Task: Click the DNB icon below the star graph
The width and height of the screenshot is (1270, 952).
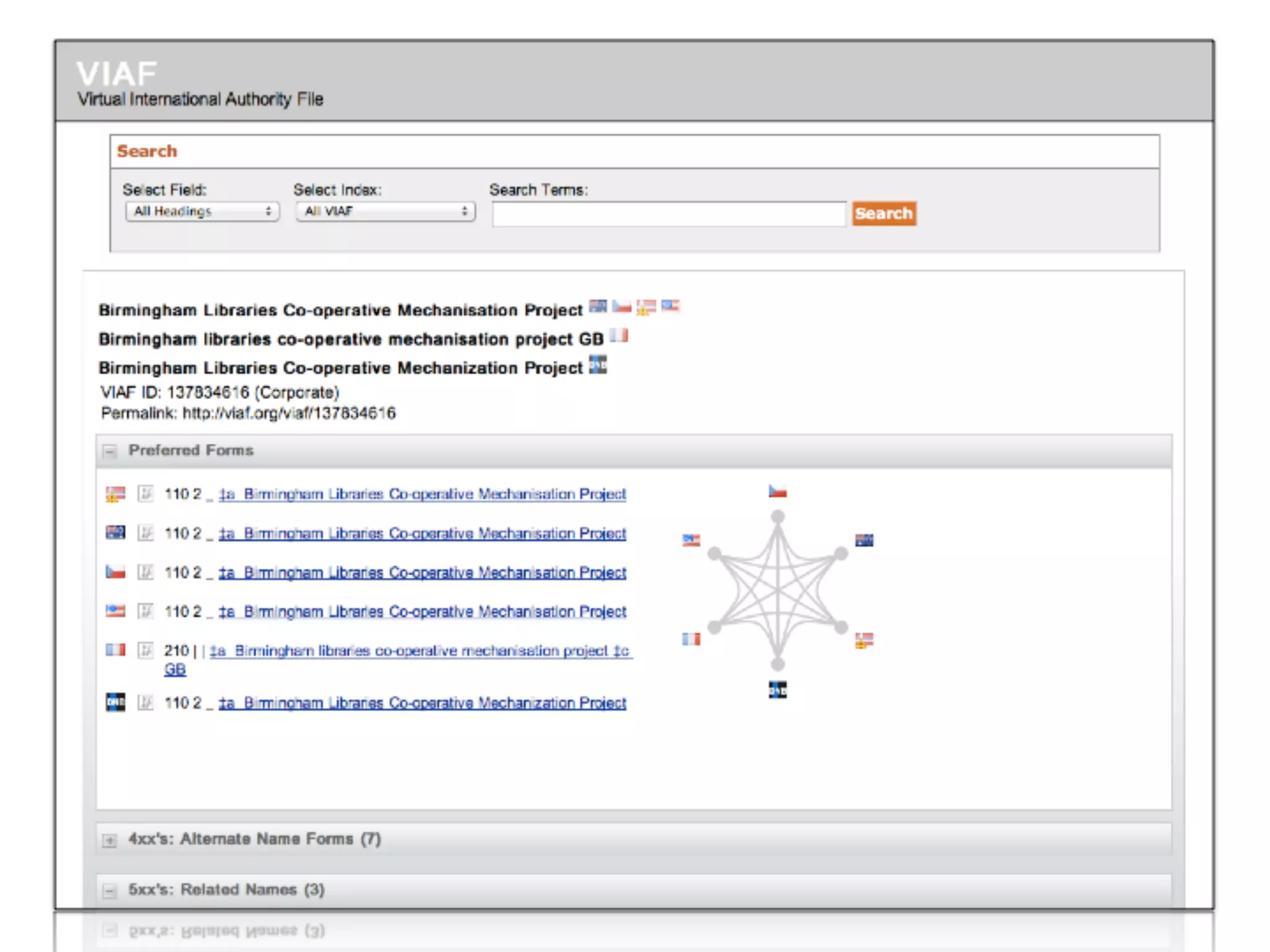Action: coord(777,689)
